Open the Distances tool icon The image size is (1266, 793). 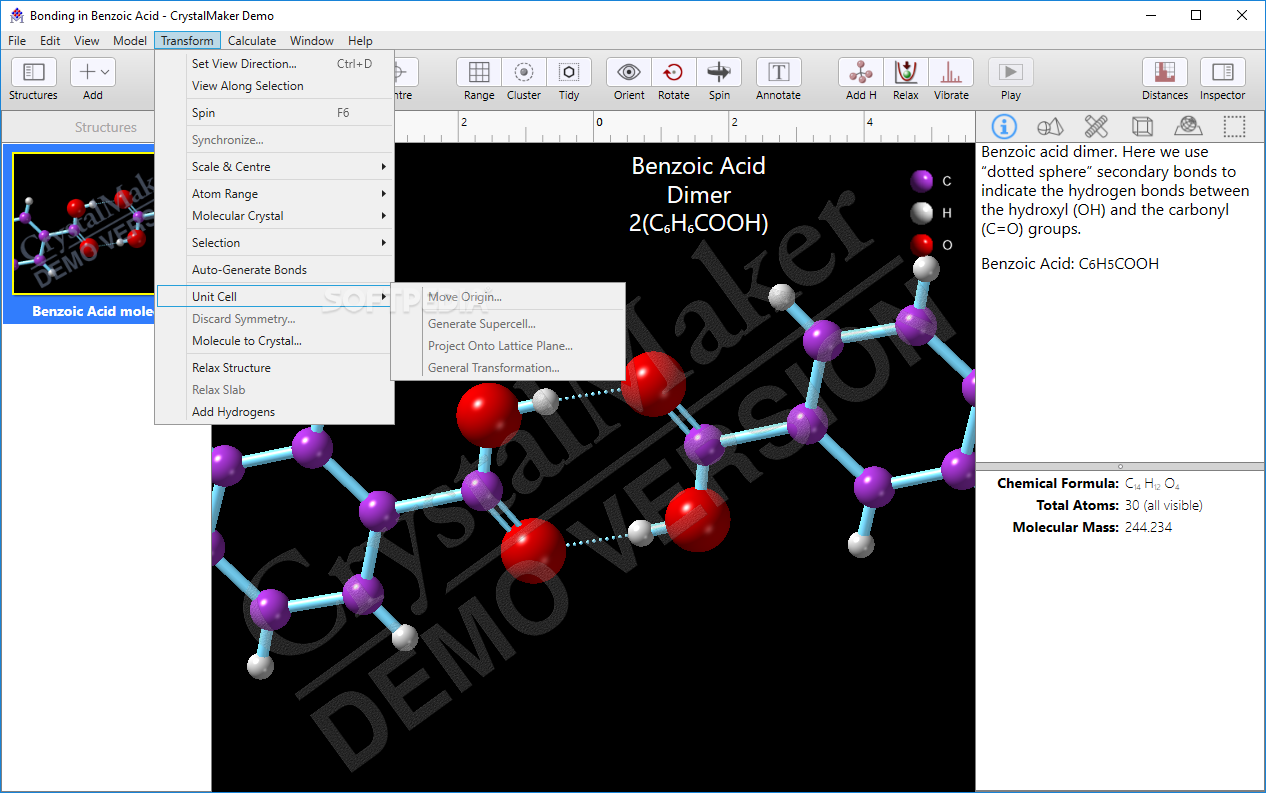(x=1165, y=72)
